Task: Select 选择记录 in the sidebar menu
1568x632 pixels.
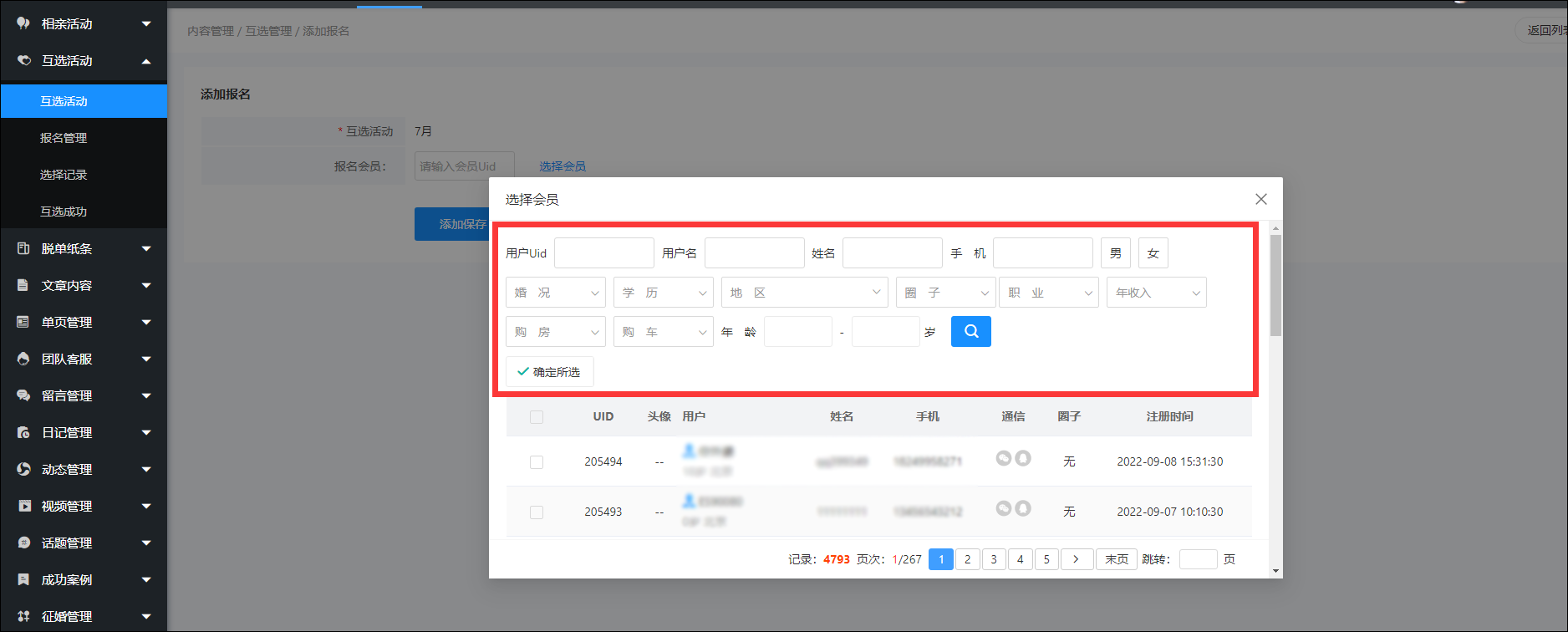Action: coord(64,175)
